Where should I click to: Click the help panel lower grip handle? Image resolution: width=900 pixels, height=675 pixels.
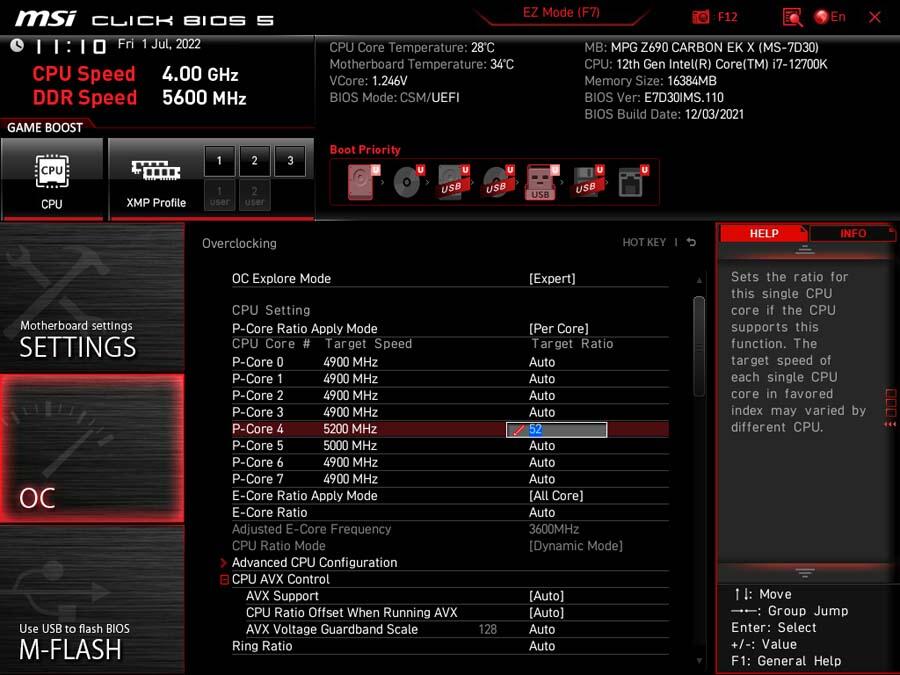[805, 573]
